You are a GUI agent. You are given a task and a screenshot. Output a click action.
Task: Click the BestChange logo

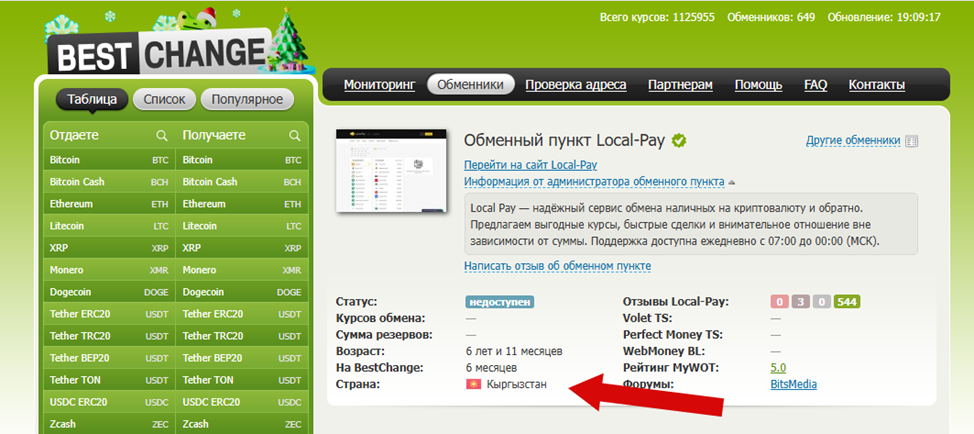point(158,53)
